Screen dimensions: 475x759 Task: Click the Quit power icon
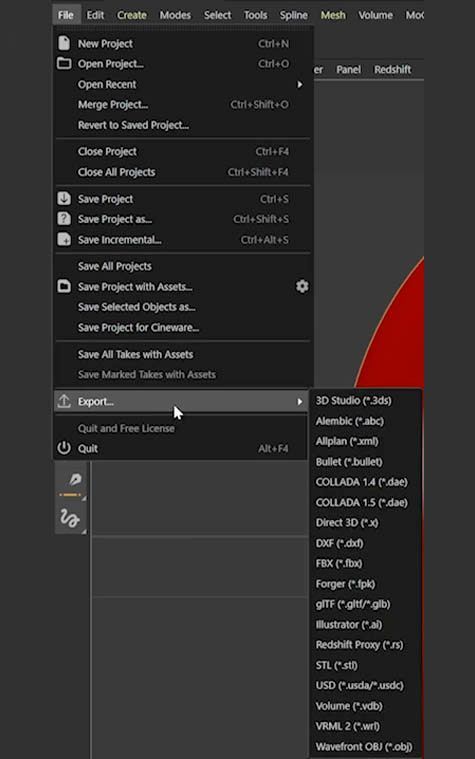64,448
